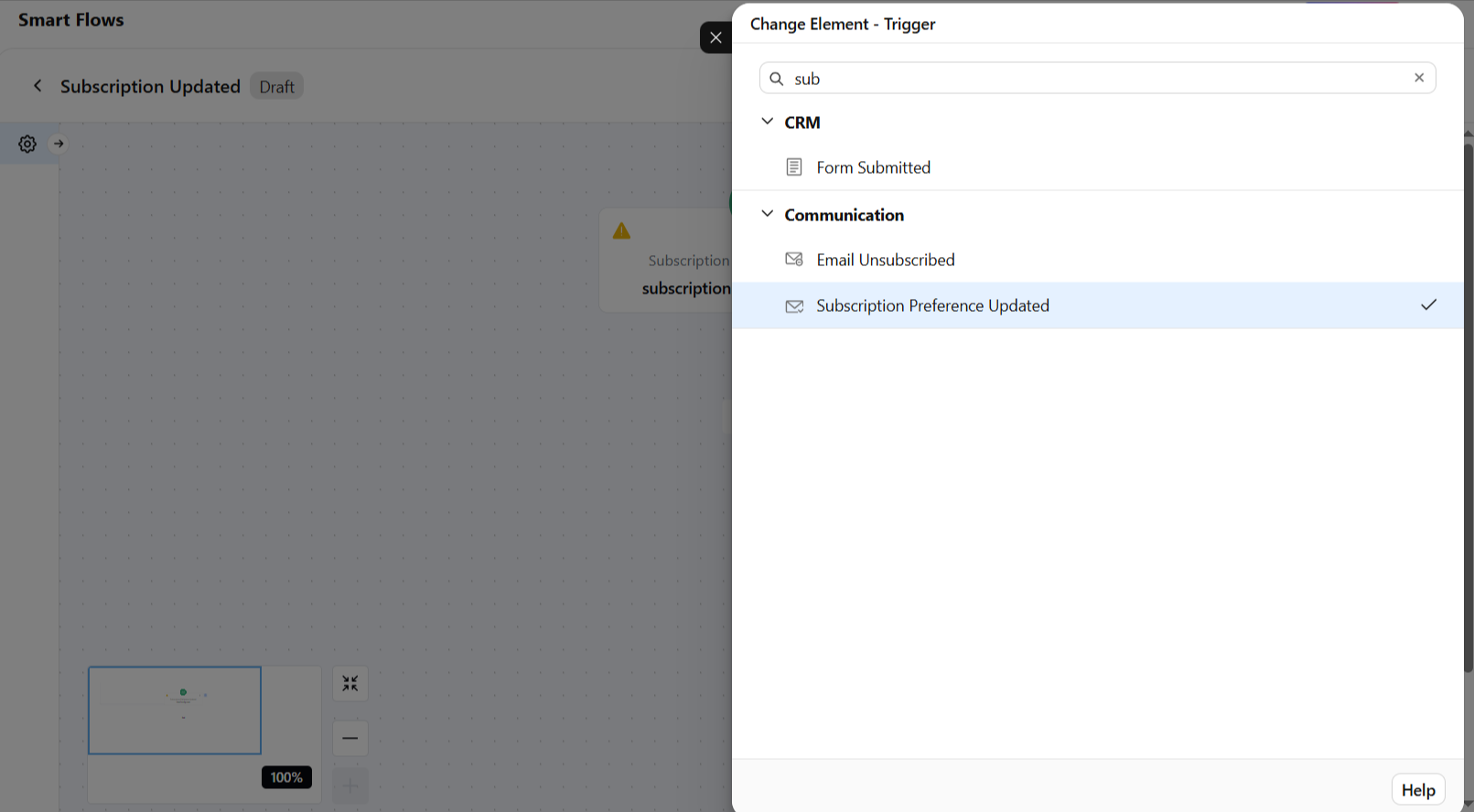Click the CRM category label

click(x=802, y=123)
